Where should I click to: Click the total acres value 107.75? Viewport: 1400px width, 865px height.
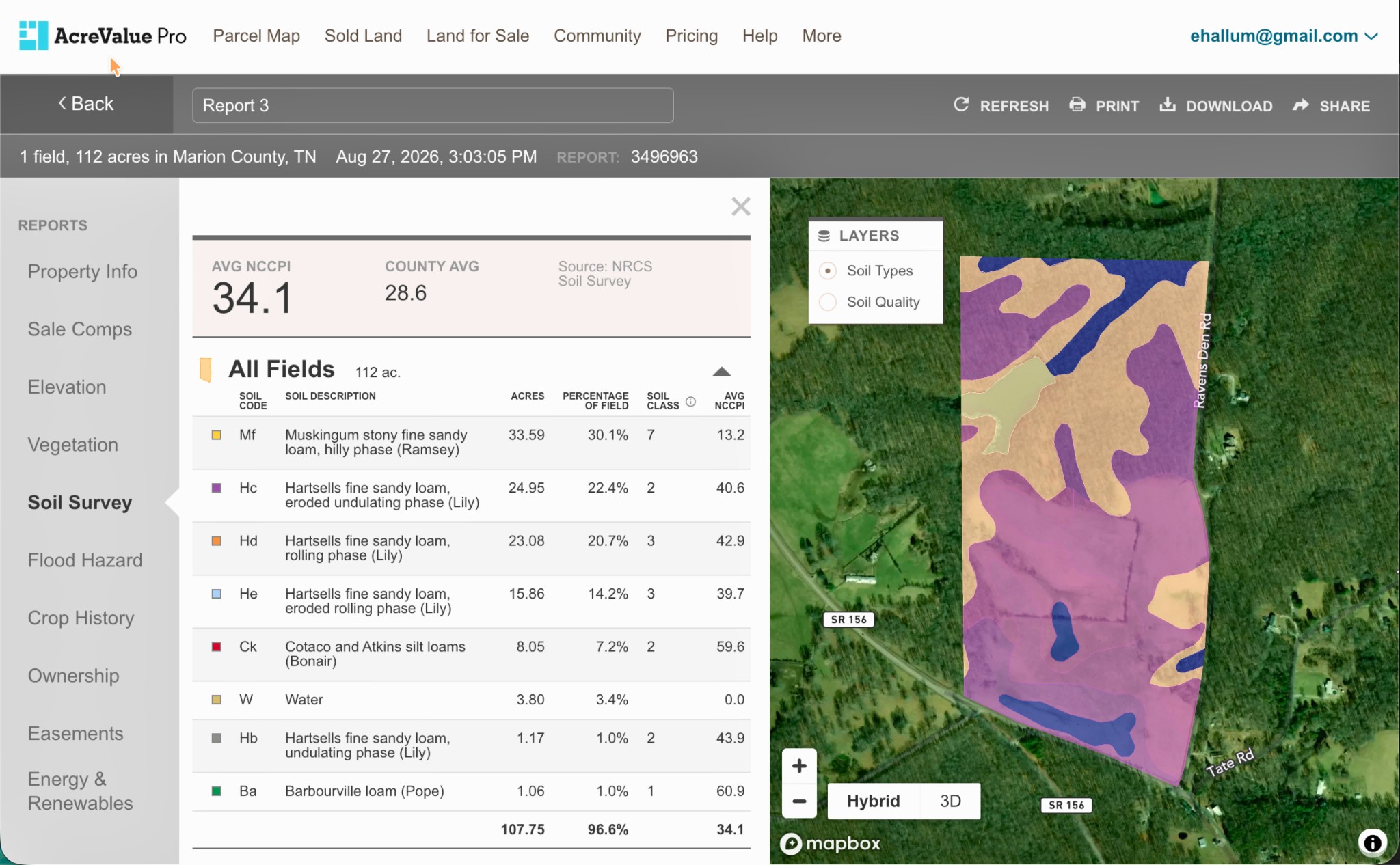click(x=522, y=829)
